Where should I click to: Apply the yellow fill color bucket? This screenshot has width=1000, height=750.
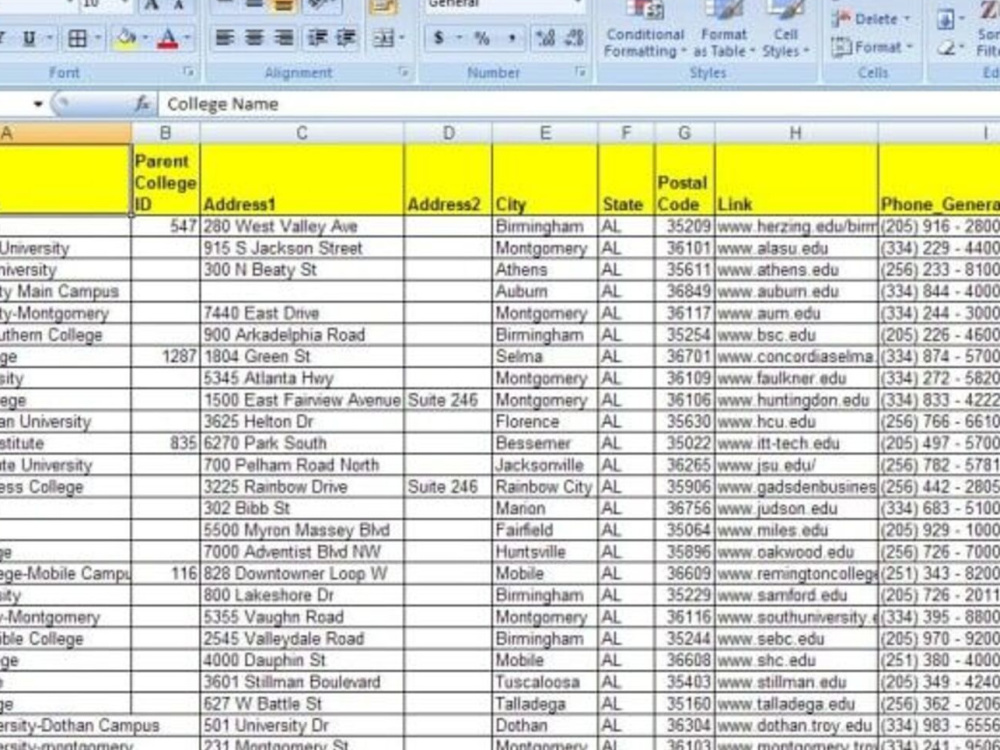pos(126,39)
